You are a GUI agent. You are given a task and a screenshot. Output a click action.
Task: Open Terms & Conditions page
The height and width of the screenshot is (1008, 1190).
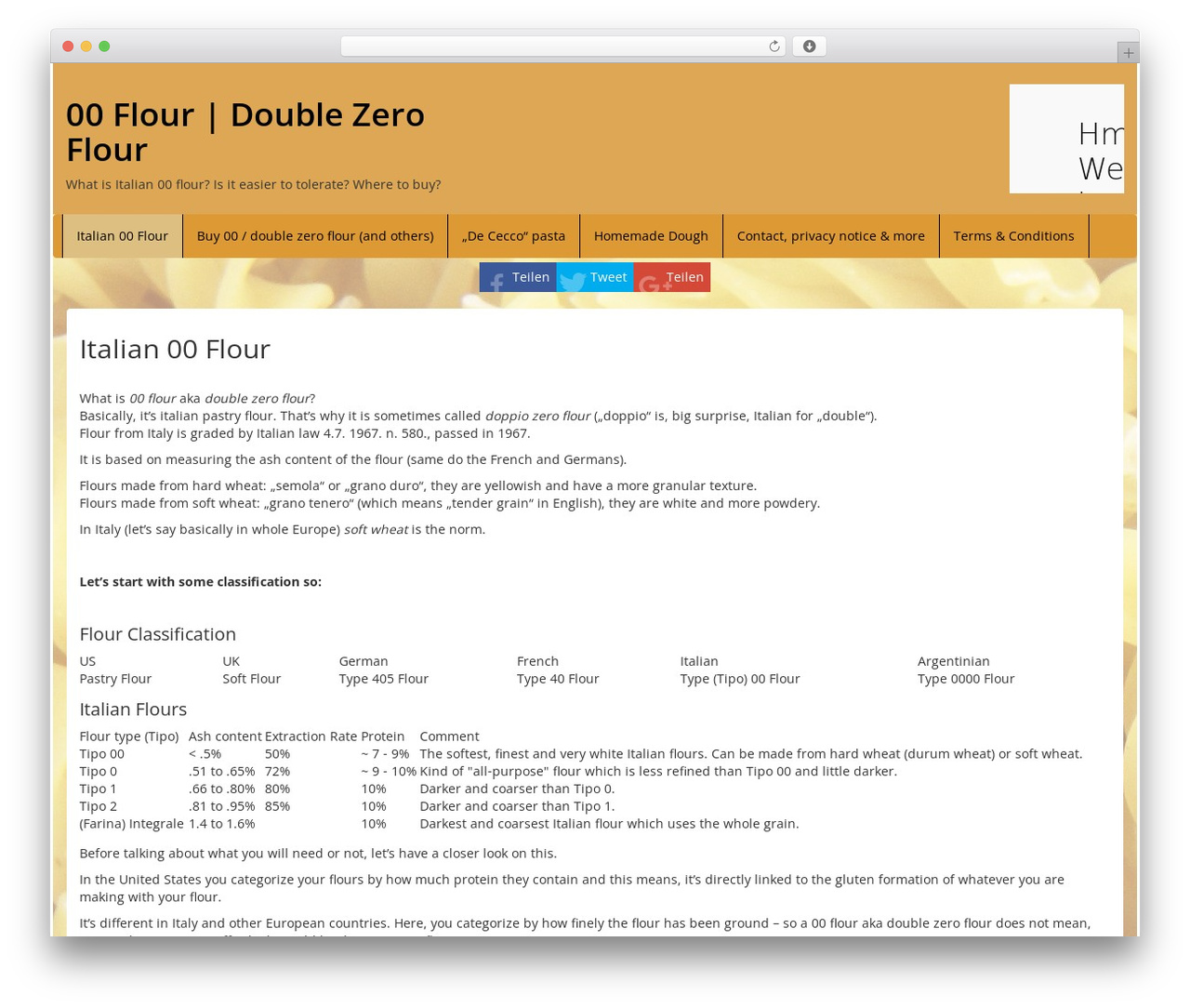[x=1013, y=236]
